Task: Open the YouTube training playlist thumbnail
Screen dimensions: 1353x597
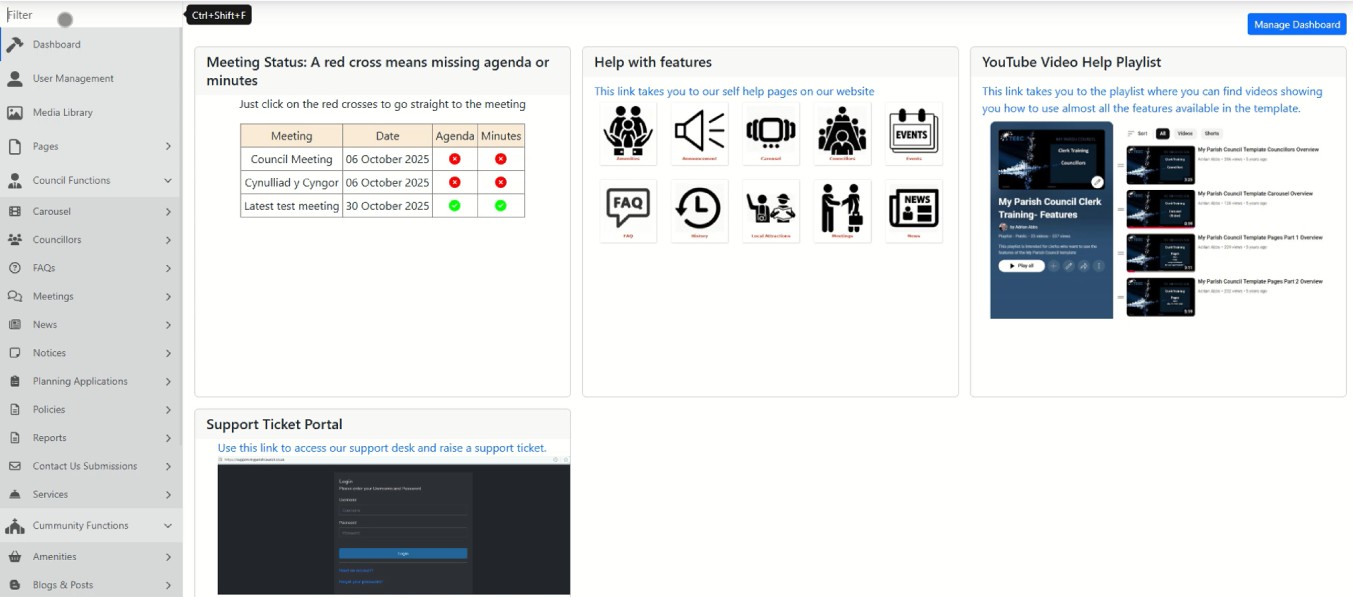Action: (1051, 220)
